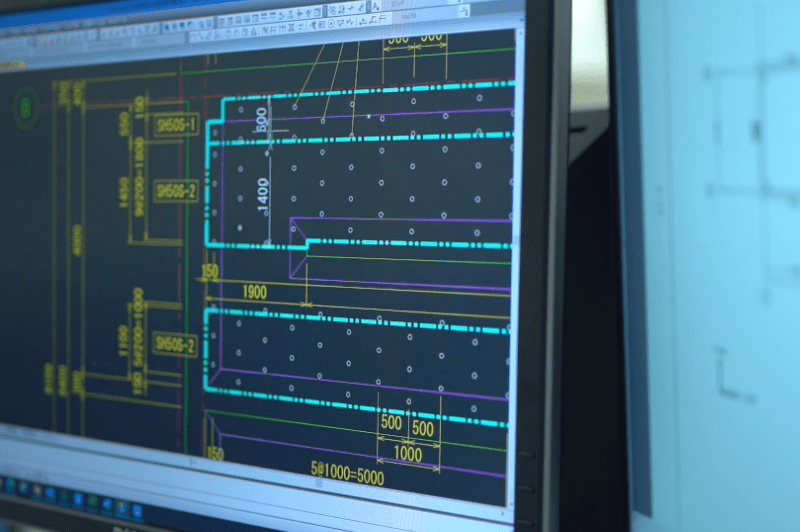The width and height of the screenshot is (800, 532).
Task: Click the 1000 dimension at bottom
Action: coord(407,453)
